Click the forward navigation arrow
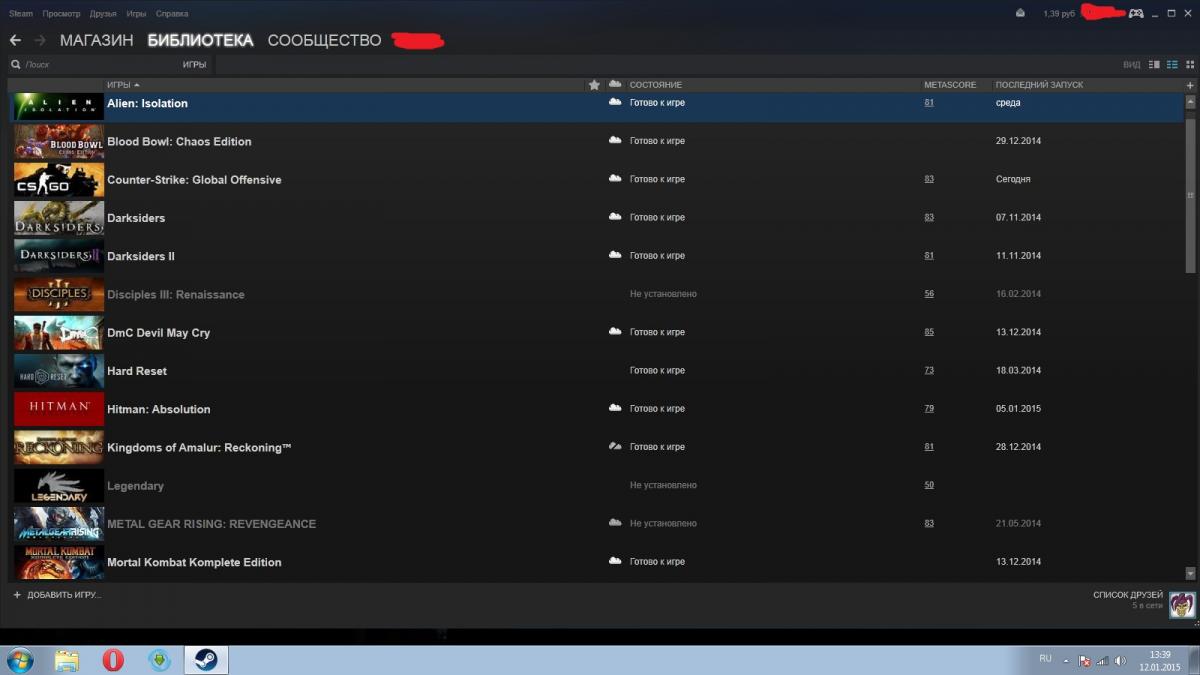This screenshot has width=1200, height=675. (40, 40)
